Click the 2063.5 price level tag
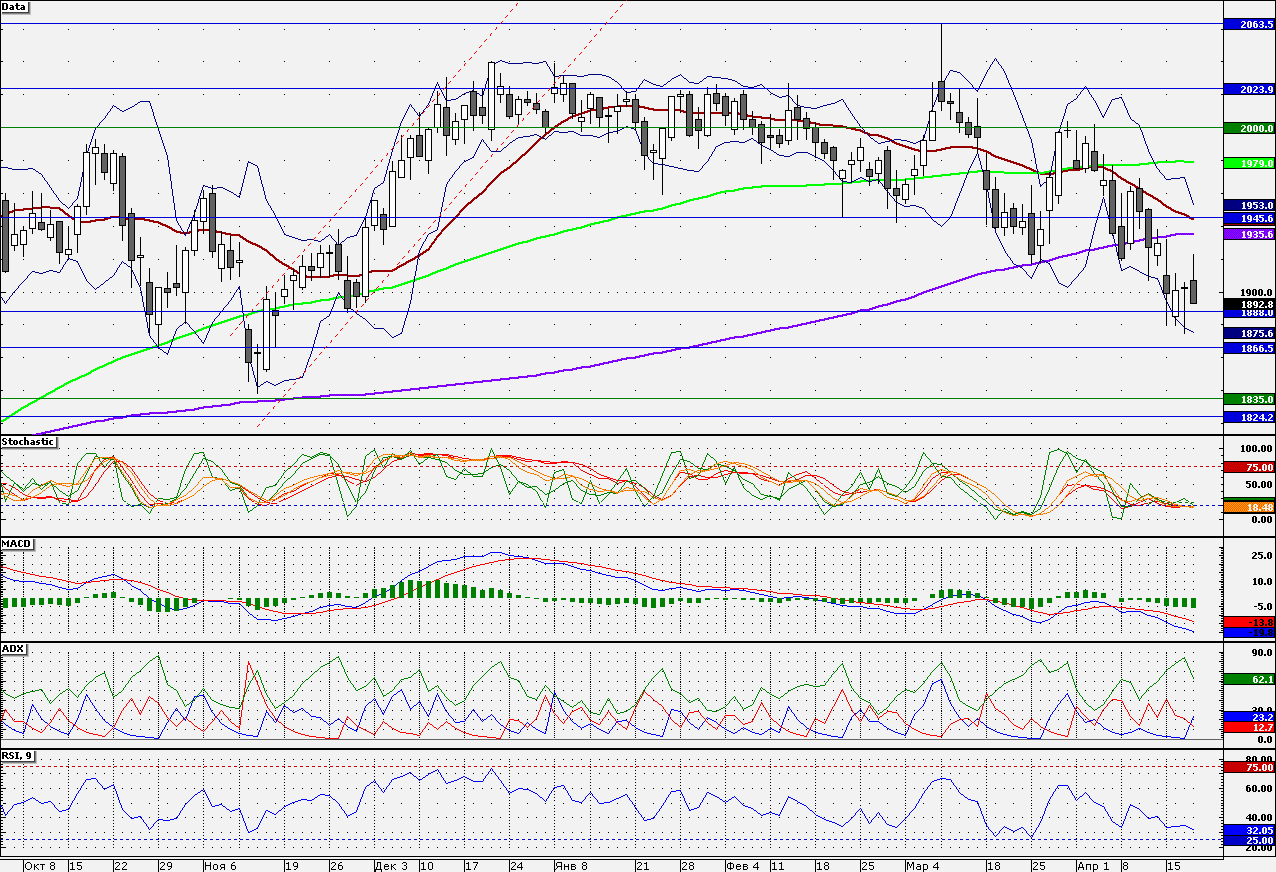Image resolution: width=1276 pixels, height=872 pixels. click(x=1249, y=23)
